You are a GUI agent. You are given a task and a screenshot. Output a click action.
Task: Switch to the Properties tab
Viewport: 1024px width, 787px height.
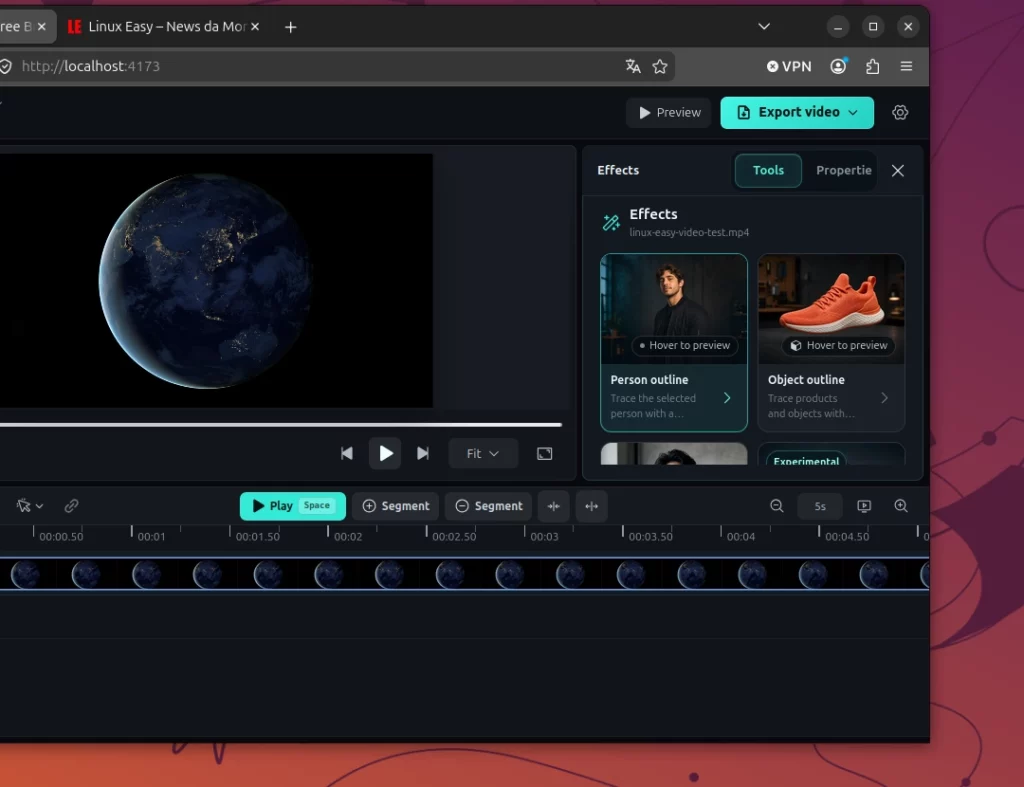pyautogui.click(x=843, y=170)
